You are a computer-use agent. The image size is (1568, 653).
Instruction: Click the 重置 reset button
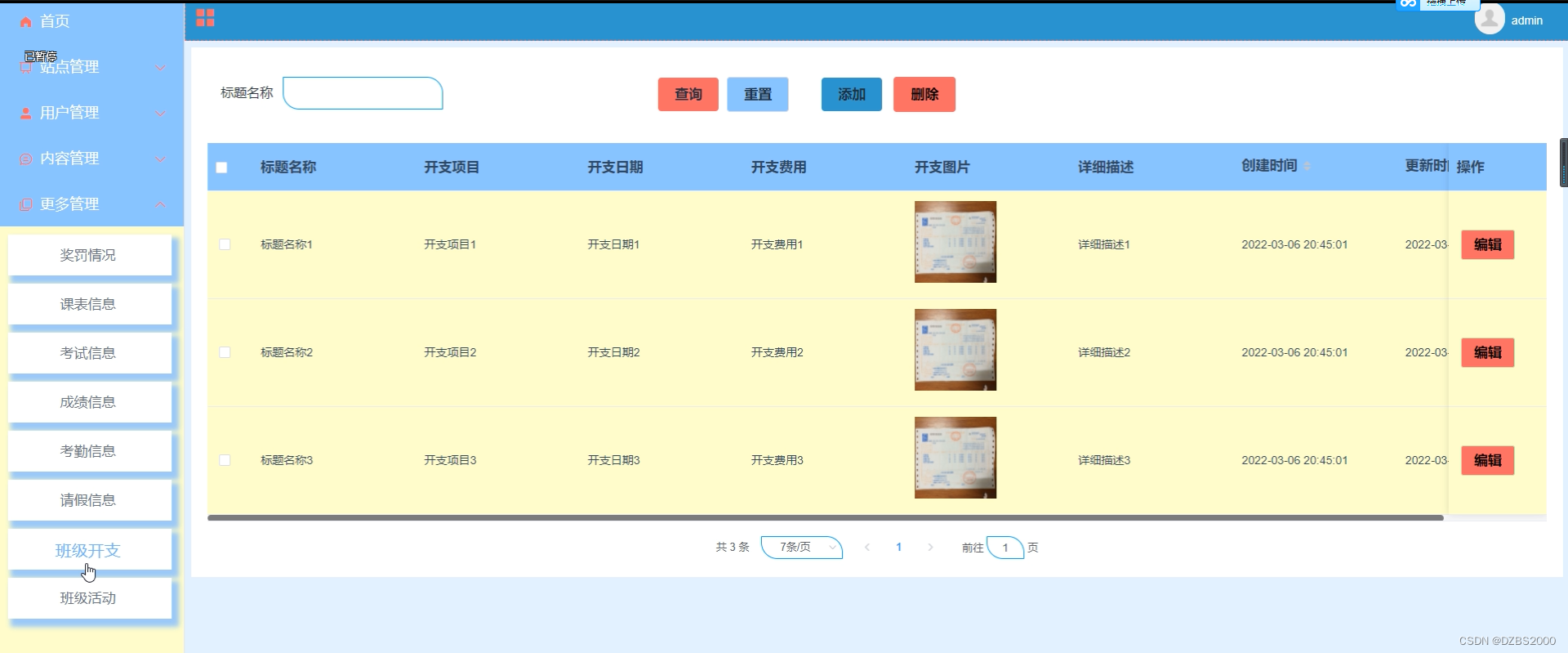(x=758, y=94)
